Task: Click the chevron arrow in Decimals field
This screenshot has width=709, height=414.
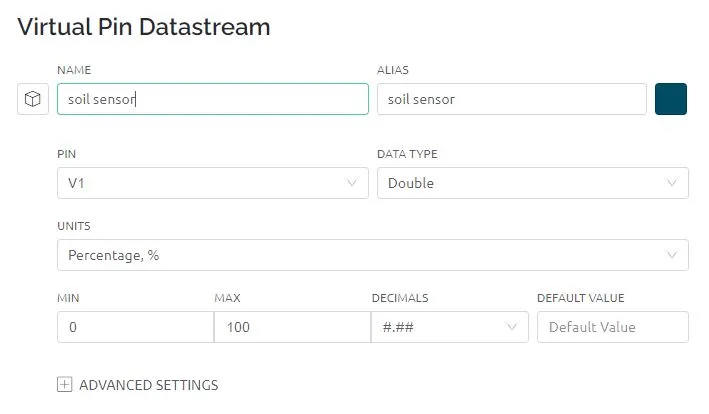Action: pyautogui.click(x=511, y=327)
